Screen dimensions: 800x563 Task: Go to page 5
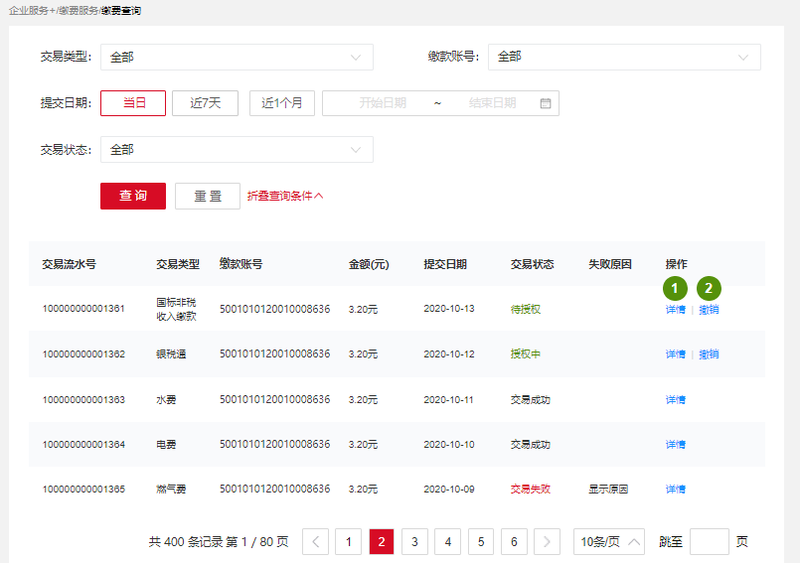pyautogui.click(x=481, y=542)
